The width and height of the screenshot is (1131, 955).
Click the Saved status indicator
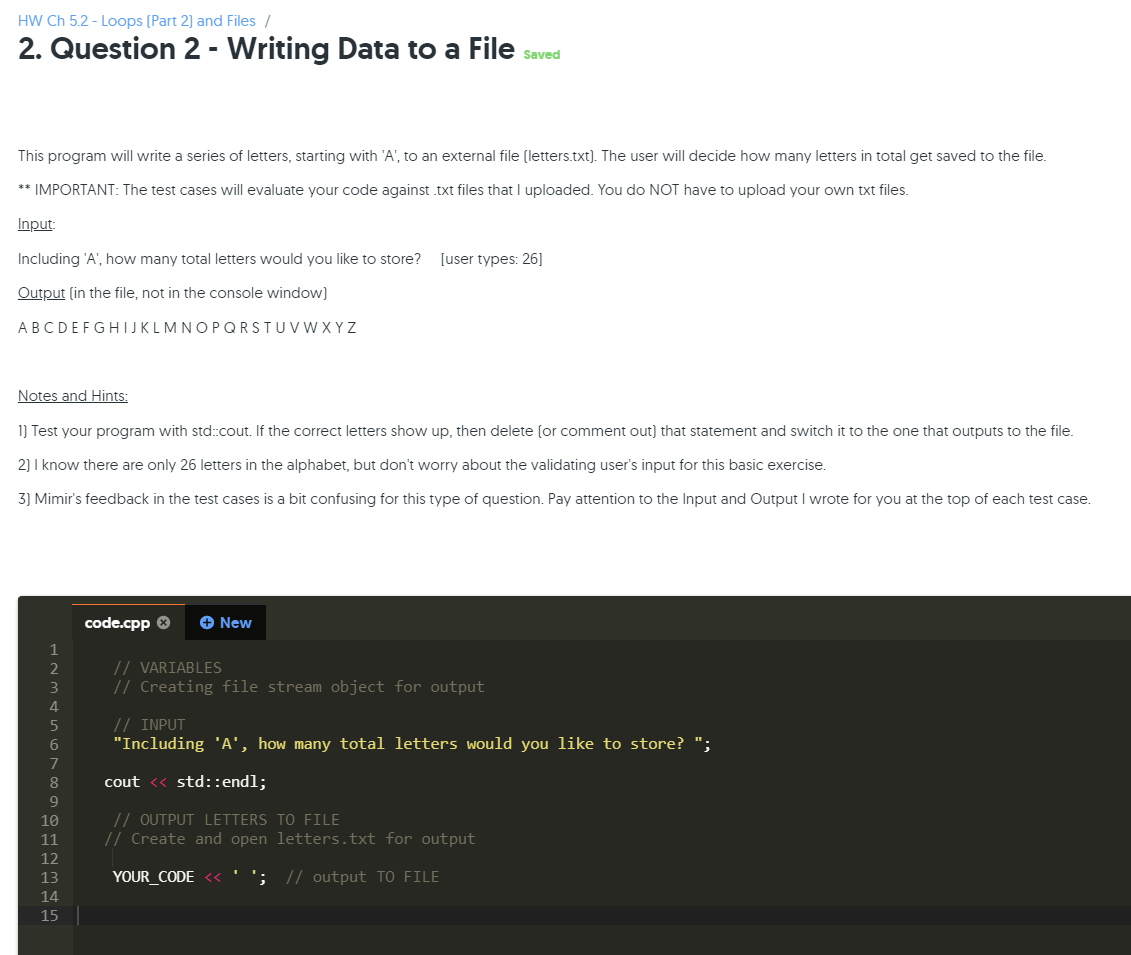point(542,55)
